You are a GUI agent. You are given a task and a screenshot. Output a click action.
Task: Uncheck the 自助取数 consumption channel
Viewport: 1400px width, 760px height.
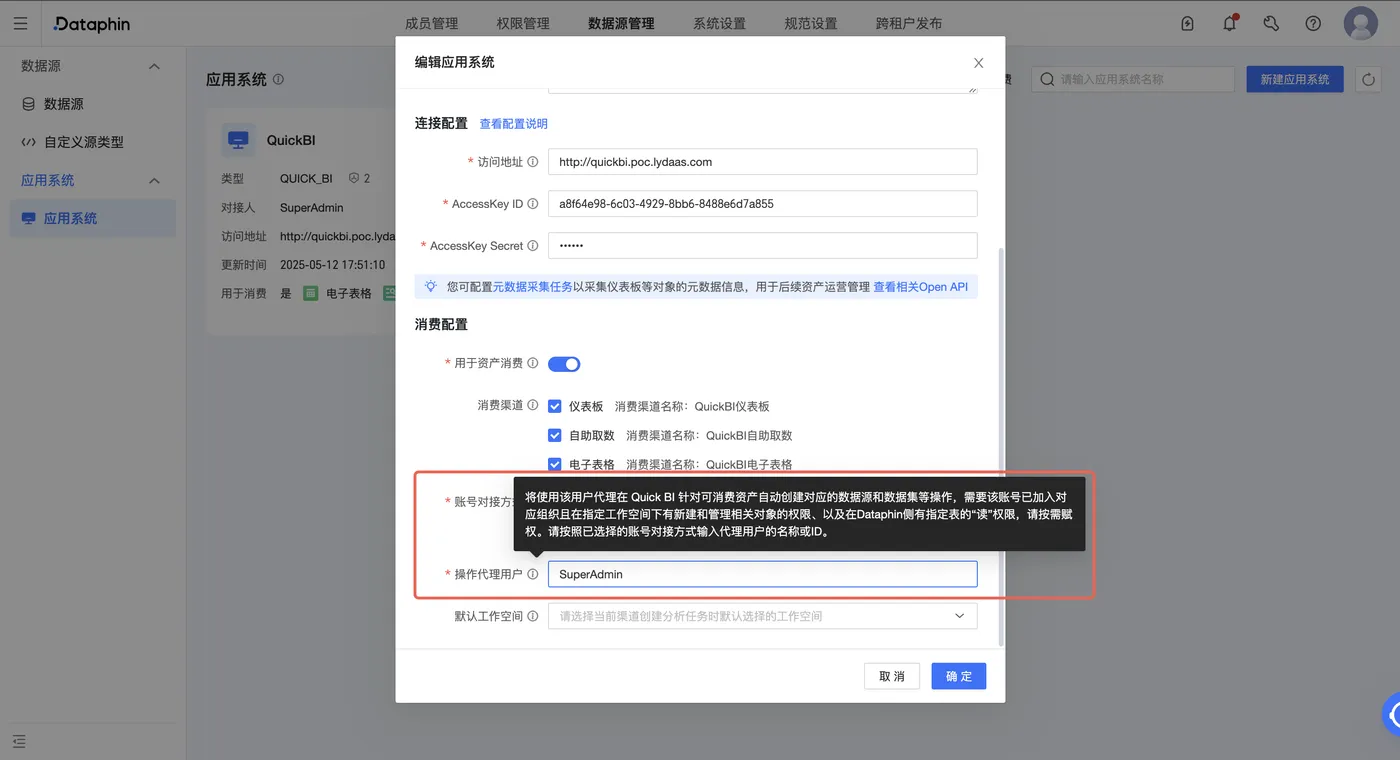(x=554, y=435)
